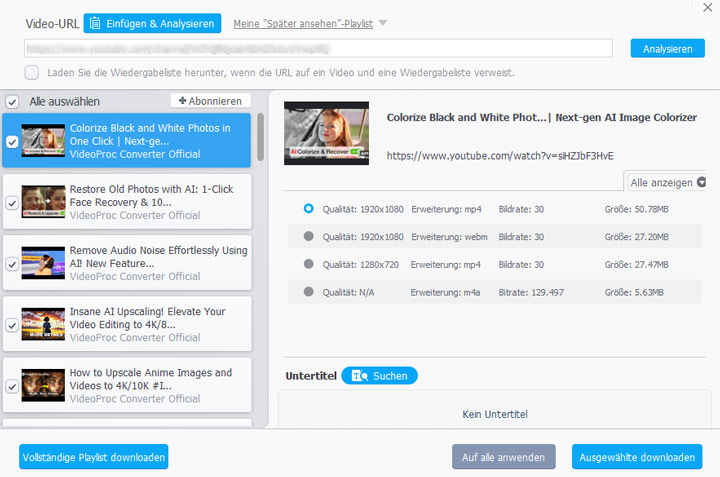The height and width of the screenshot is (477, 720).
Task: Click Ausgewählte downloaden button
Action: click(x=637, y=457)
